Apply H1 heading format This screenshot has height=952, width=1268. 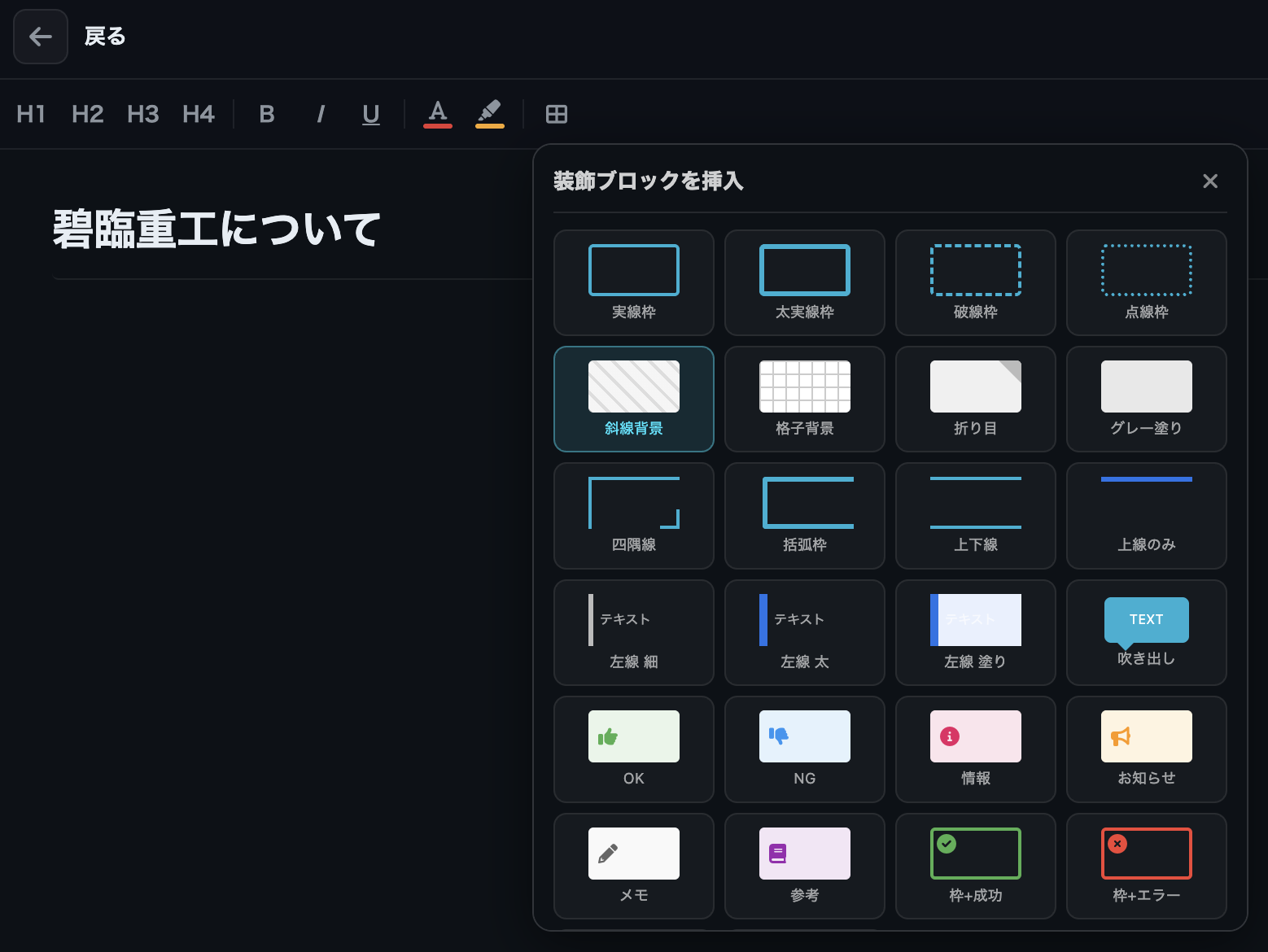click(31, 114)
